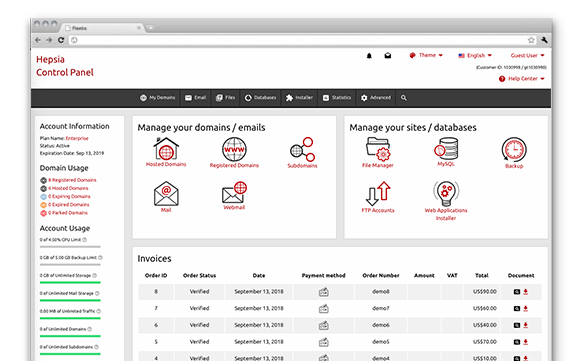579x361 pixels.
Task: Open the Webmail icon
Action: tap(234, 192)
